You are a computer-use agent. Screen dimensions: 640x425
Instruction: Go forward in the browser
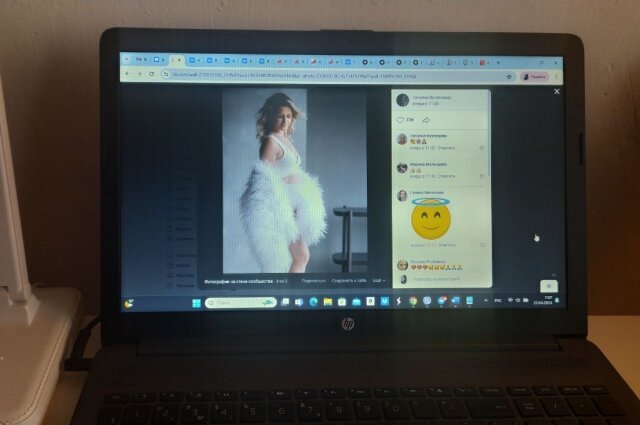coord(139,74)
